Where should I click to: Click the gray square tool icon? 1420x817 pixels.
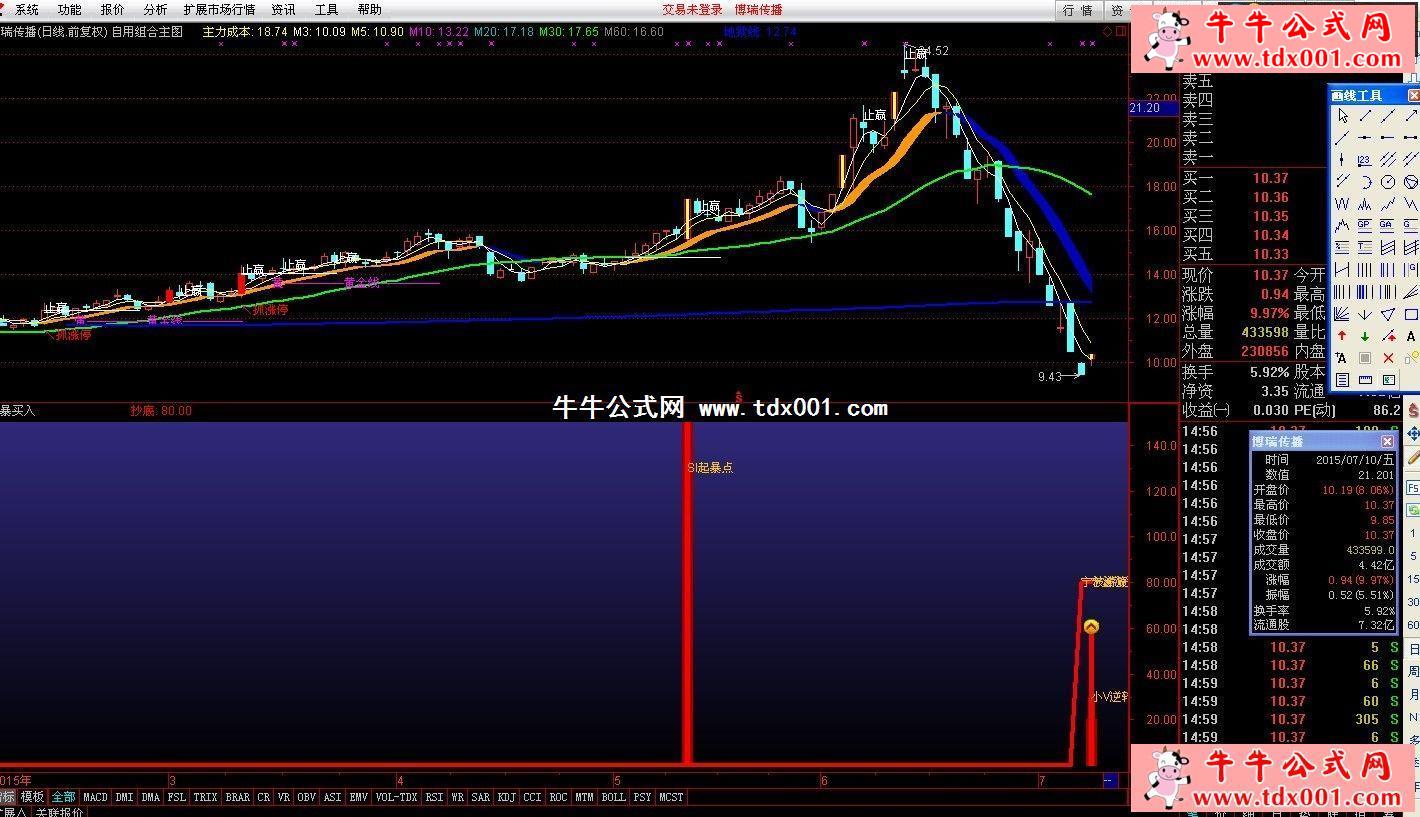coord(1365,357)
